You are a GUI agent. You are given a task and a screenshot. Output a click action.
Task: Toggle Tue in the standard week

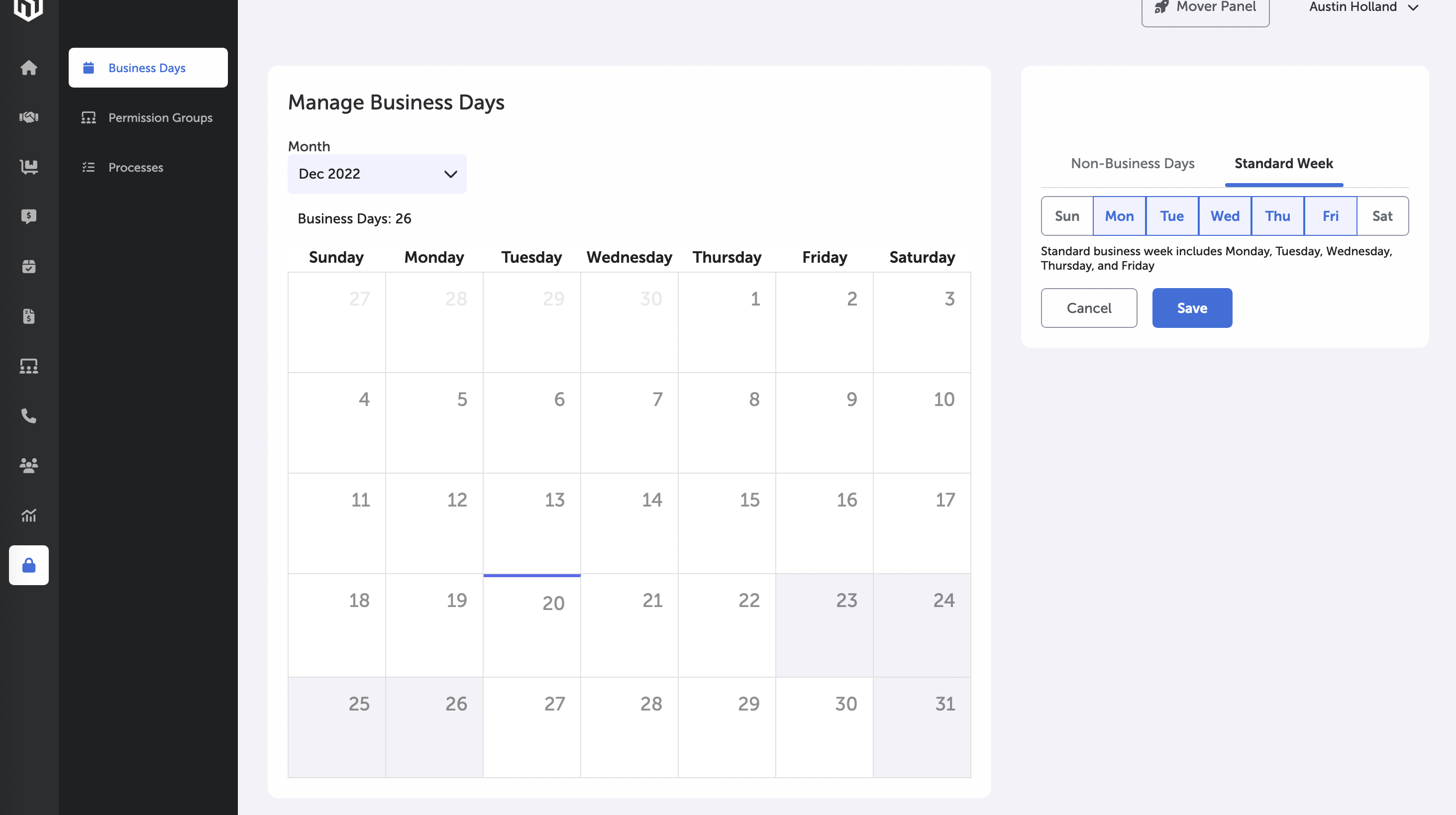coord(1172,216)
